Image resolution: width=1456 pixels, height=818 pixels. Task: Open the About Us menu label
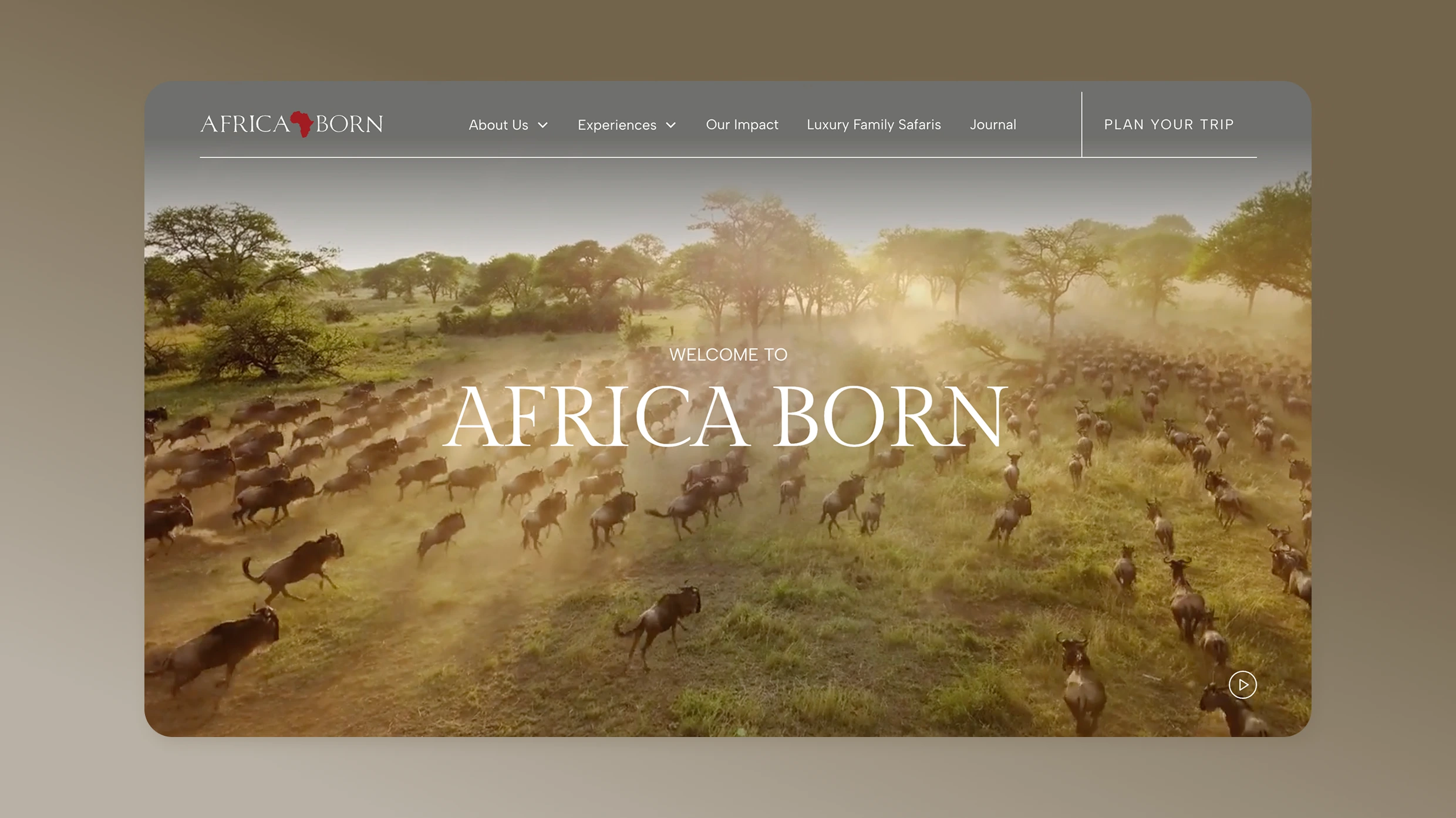click(498, 125)
